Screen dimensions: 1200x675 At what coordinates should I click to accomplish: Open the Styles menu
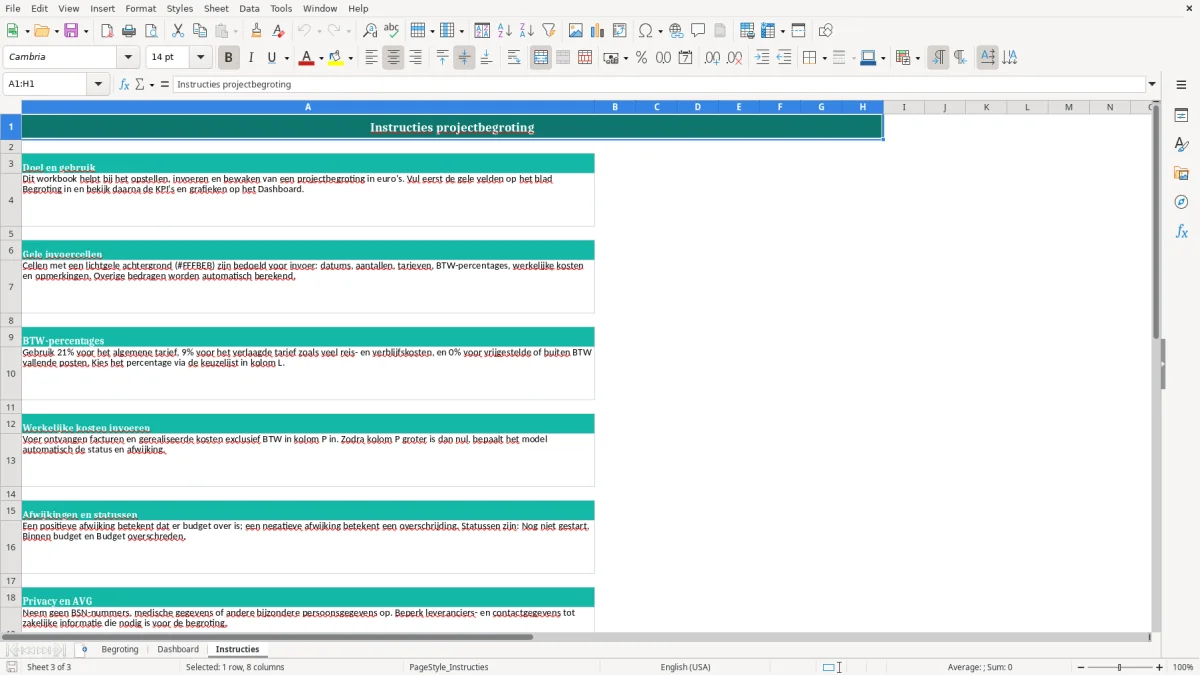coord(180,8)
